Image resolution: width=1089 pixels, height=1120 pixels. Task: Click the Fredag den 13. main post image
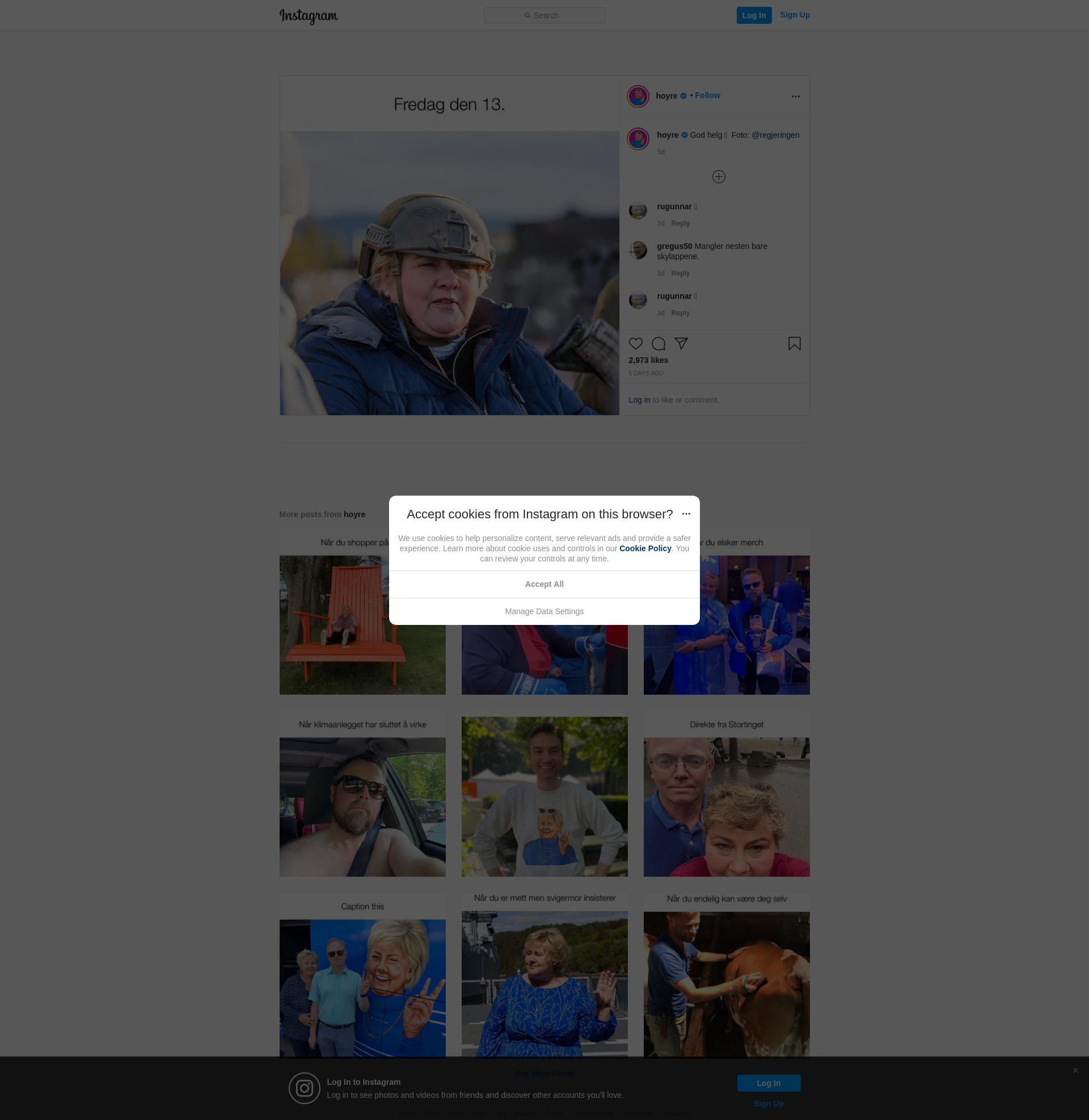tap(449, 246)
